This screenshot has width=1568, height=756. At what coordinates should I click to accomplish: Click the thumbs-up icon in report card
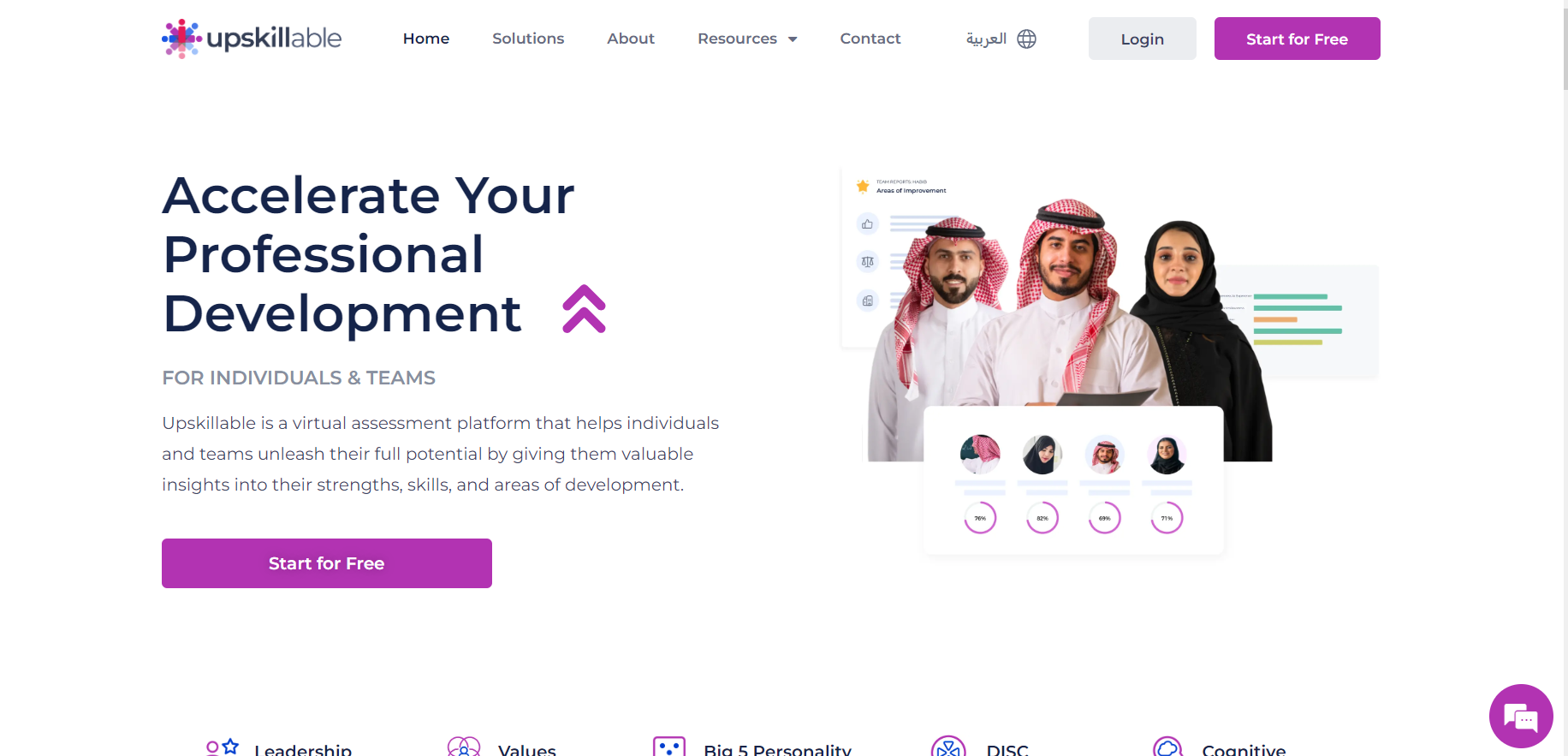(x=868, y=224)
